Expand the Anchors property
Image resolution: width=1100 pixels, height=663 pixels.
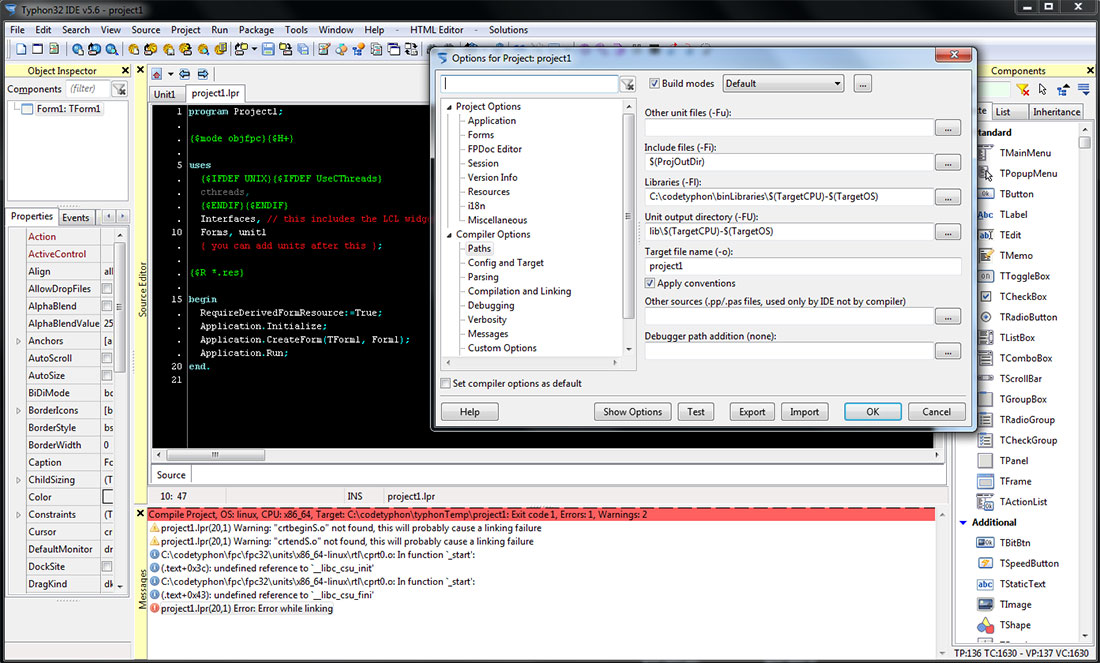coord(18,341)
